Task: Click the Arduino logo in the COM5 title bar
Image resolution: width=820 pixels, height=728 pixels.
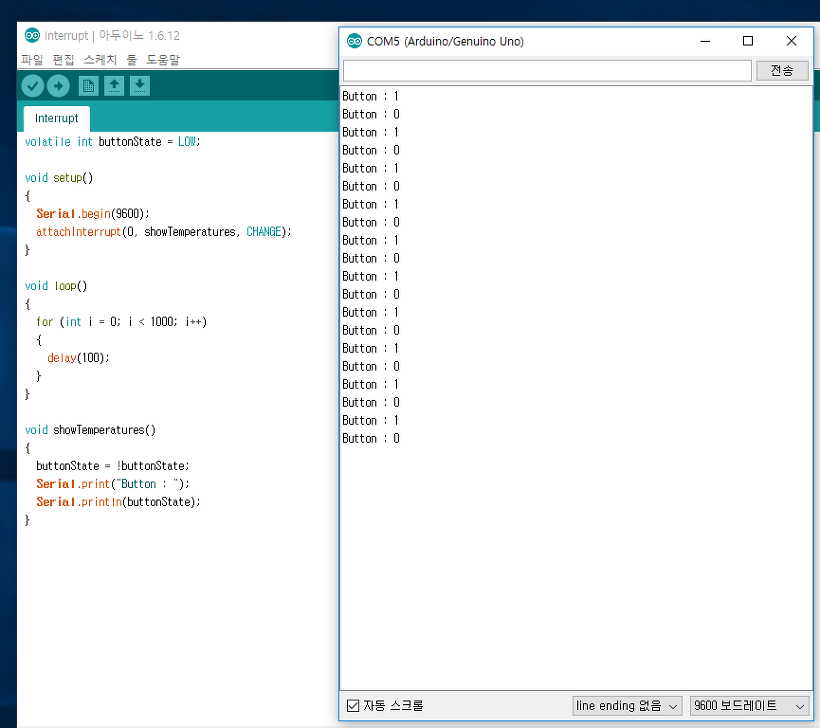Action: coord(354,41)
